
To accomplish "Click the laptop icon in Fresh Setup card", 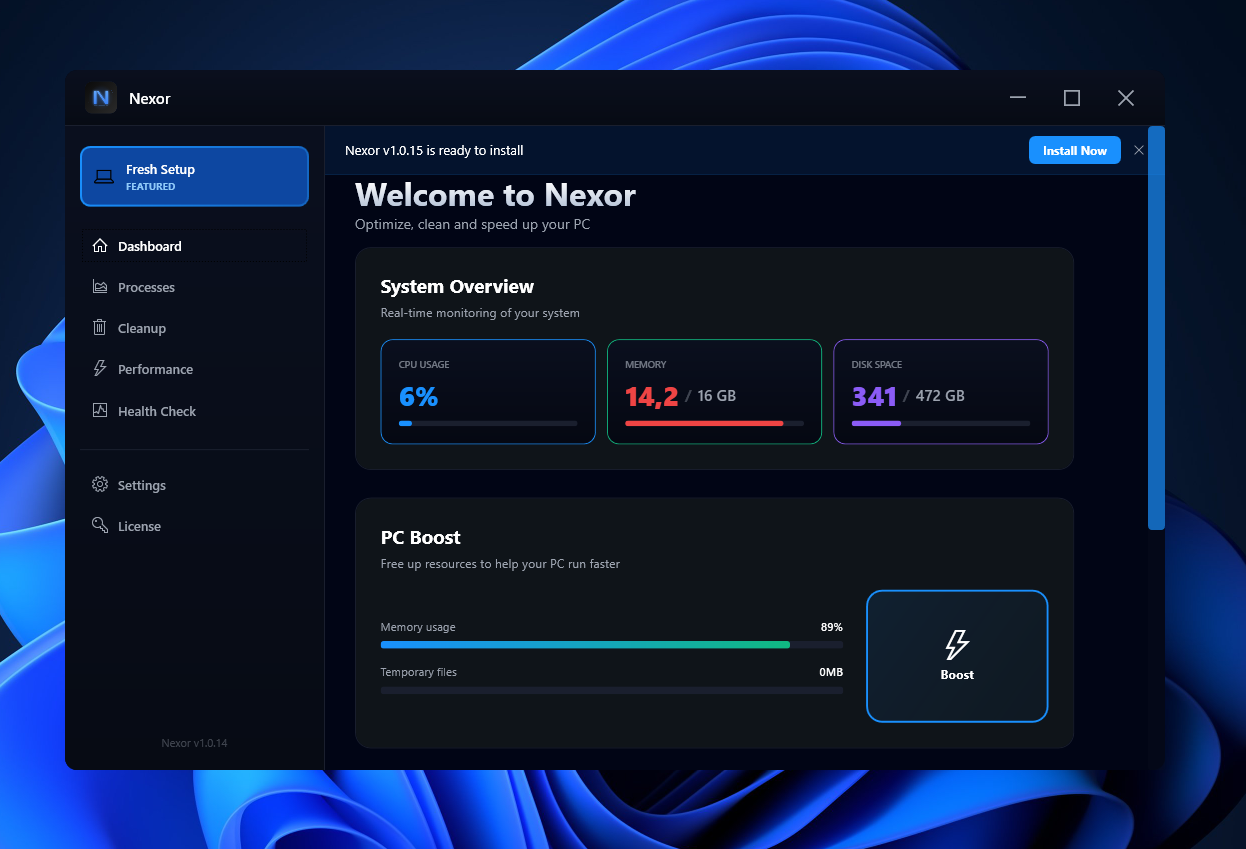I will tap(104, 177).
